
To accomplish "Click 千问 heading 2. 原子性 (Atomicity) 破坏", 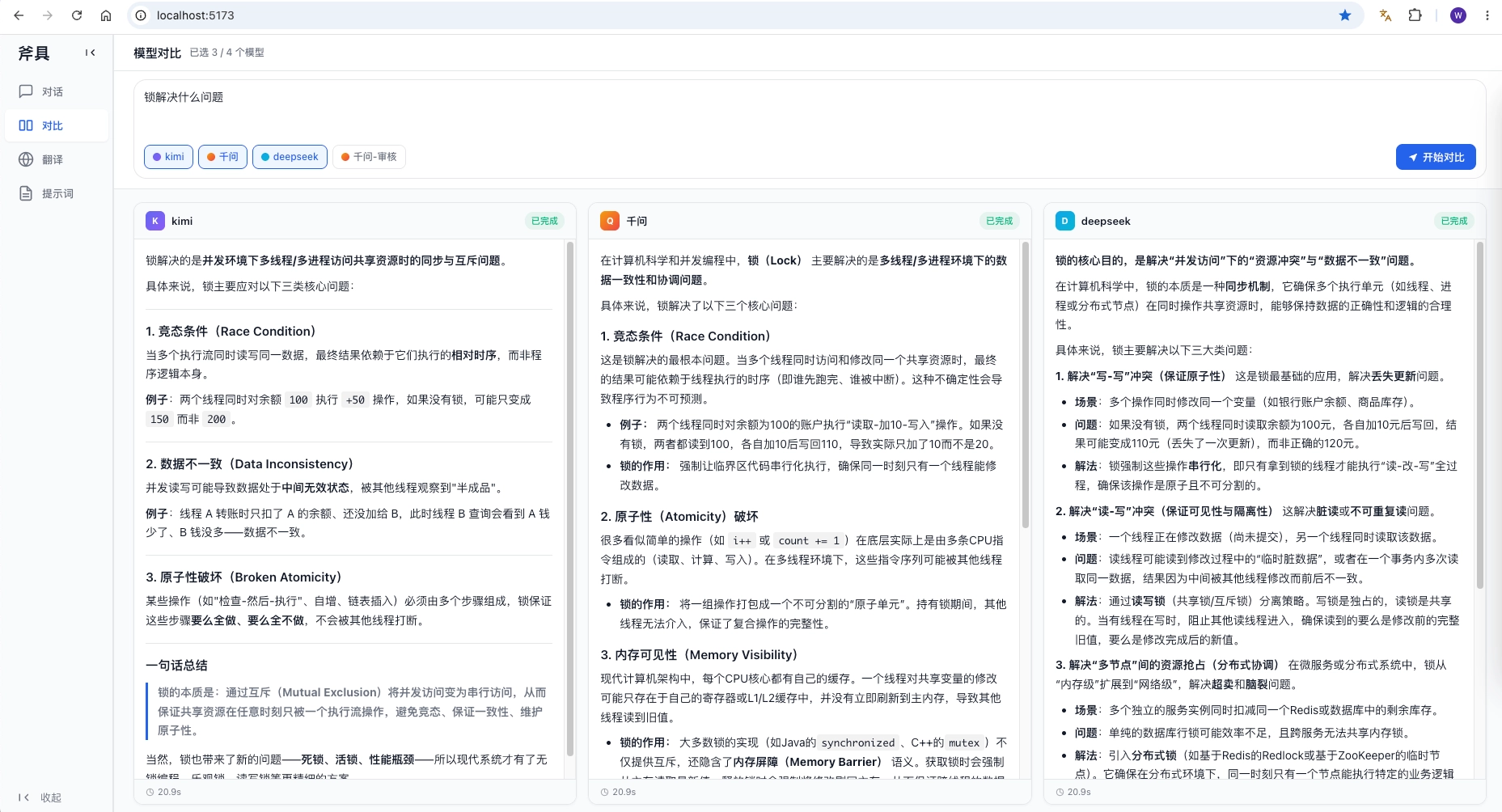I will [679, 516].
